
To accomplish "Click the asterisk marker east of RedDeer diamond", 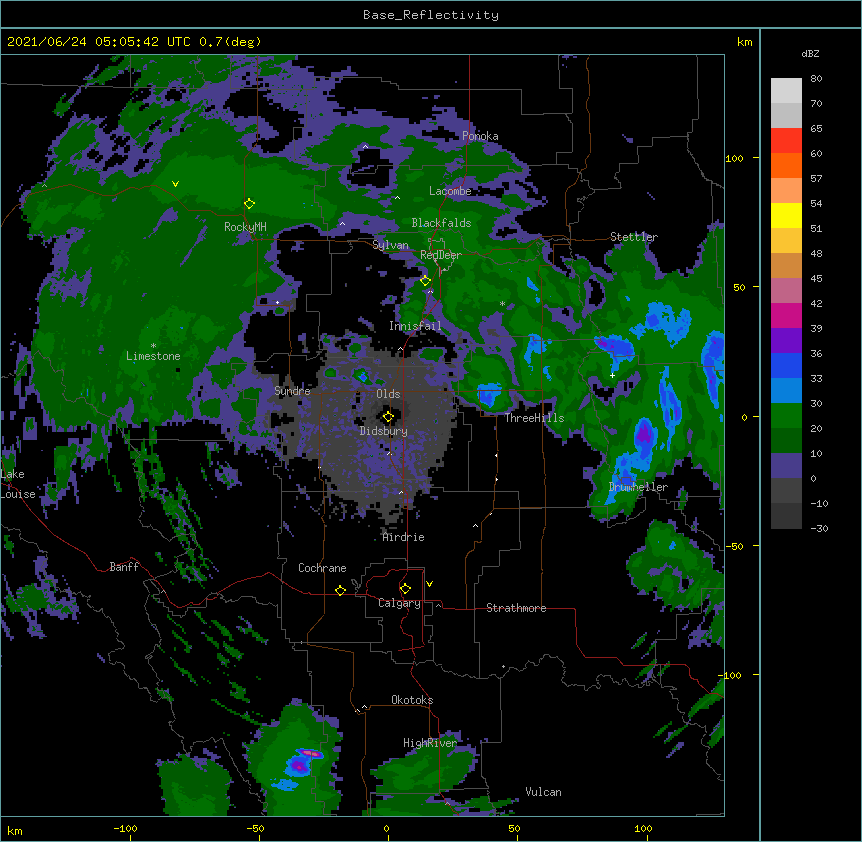I will coord(502,304).
